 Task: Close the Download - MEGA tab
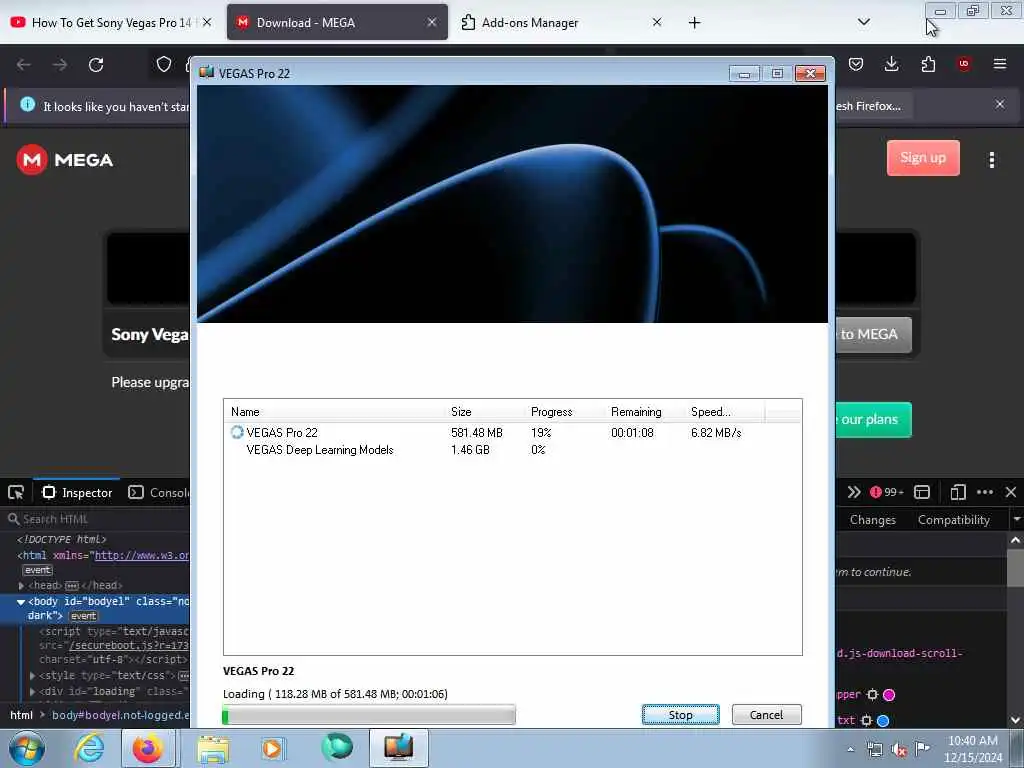point(432,22)
